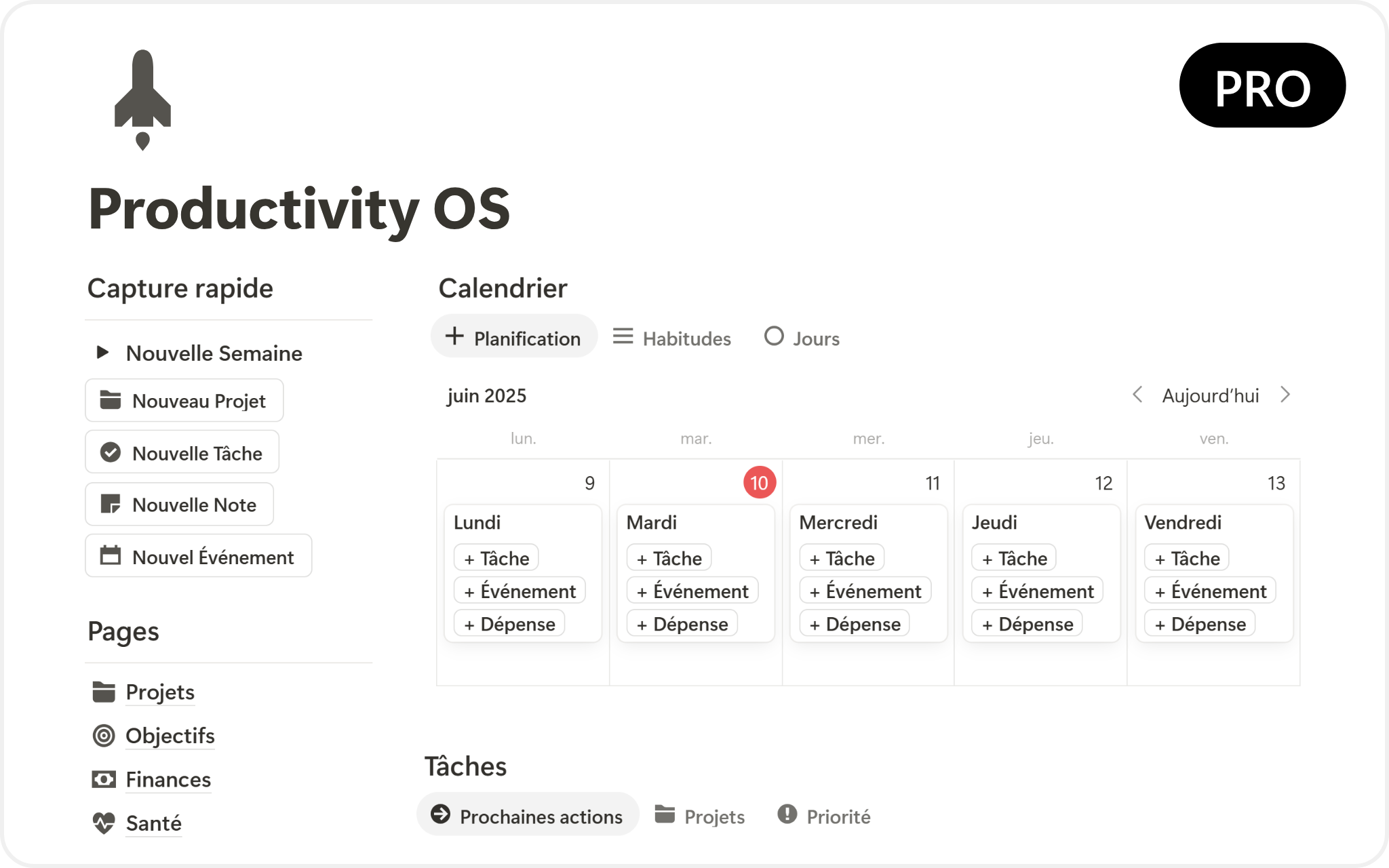This screenshot has width=1389, height=868.
Task: Switch to the Habitudes calendar tab
Action: tap(672, 338)
